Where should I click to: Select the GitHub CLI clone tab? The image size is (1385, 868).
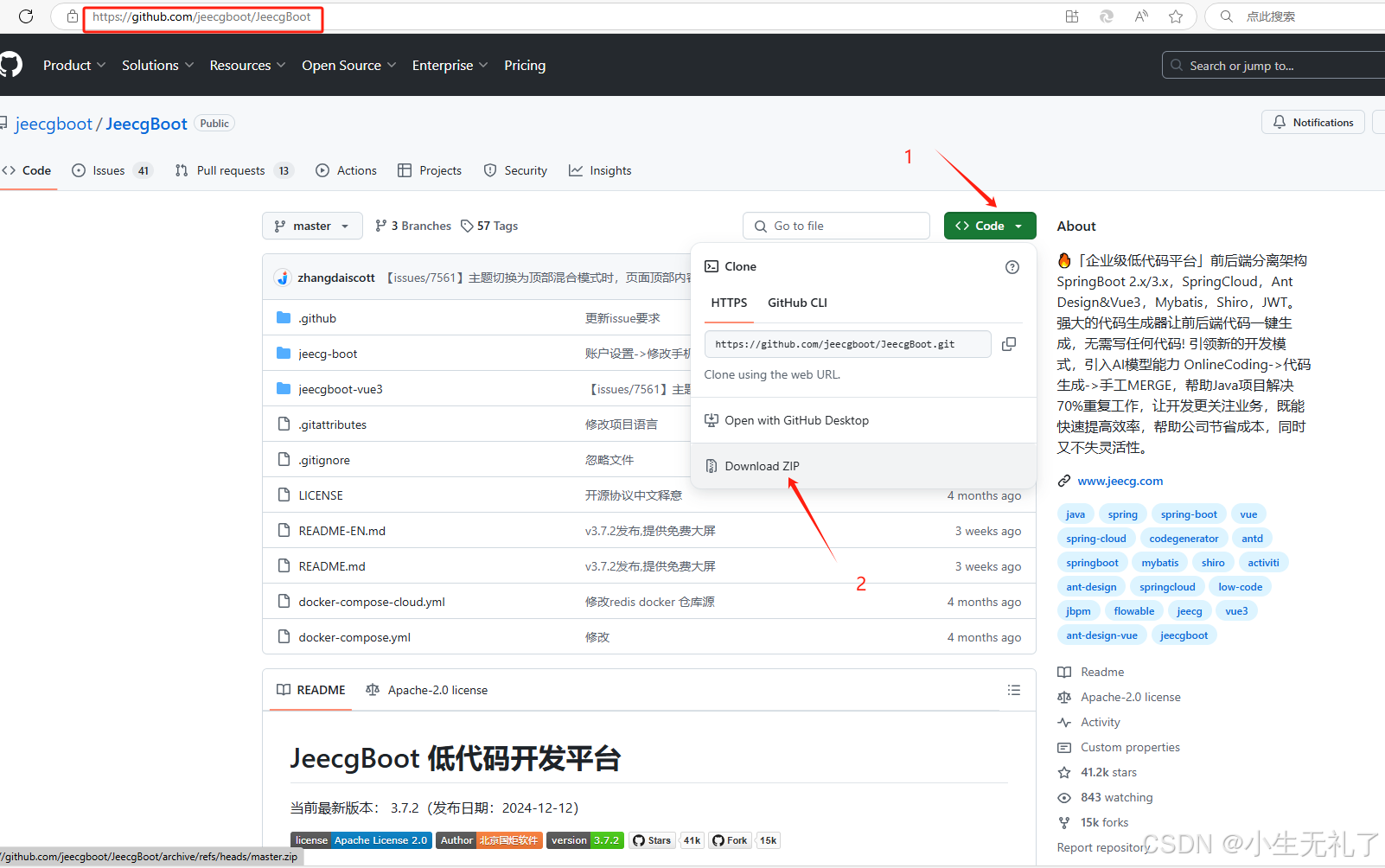coord(797,303)
